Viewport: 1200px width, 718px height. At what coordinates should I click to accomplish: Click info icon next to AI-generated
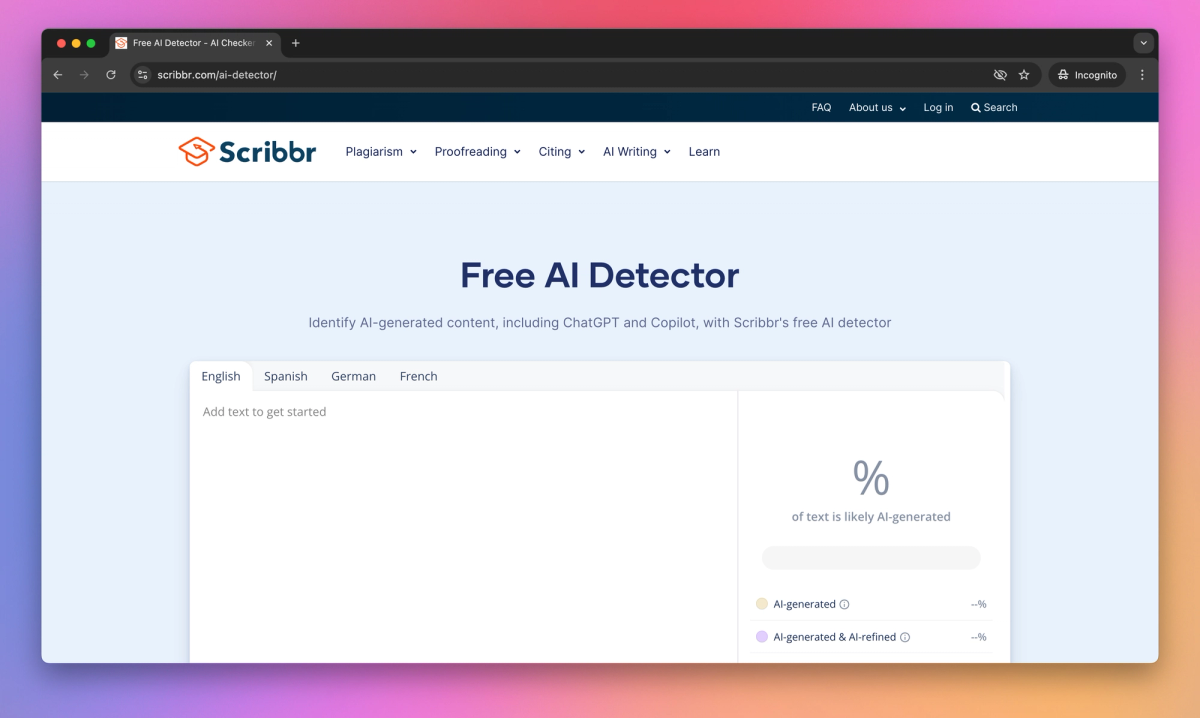click(x=845, y=604)
